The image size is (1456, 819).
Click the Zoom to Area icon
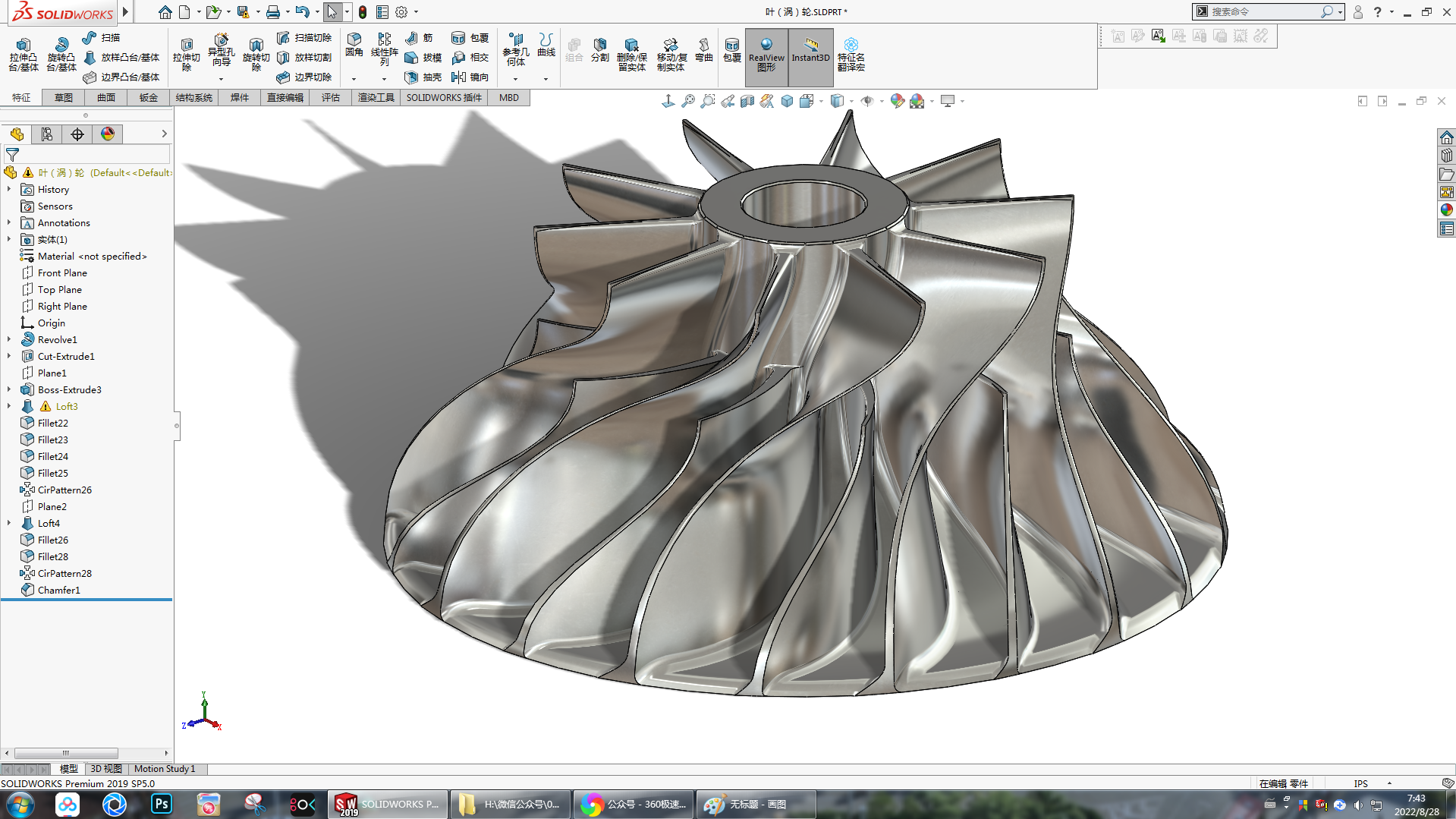[708, 101]
